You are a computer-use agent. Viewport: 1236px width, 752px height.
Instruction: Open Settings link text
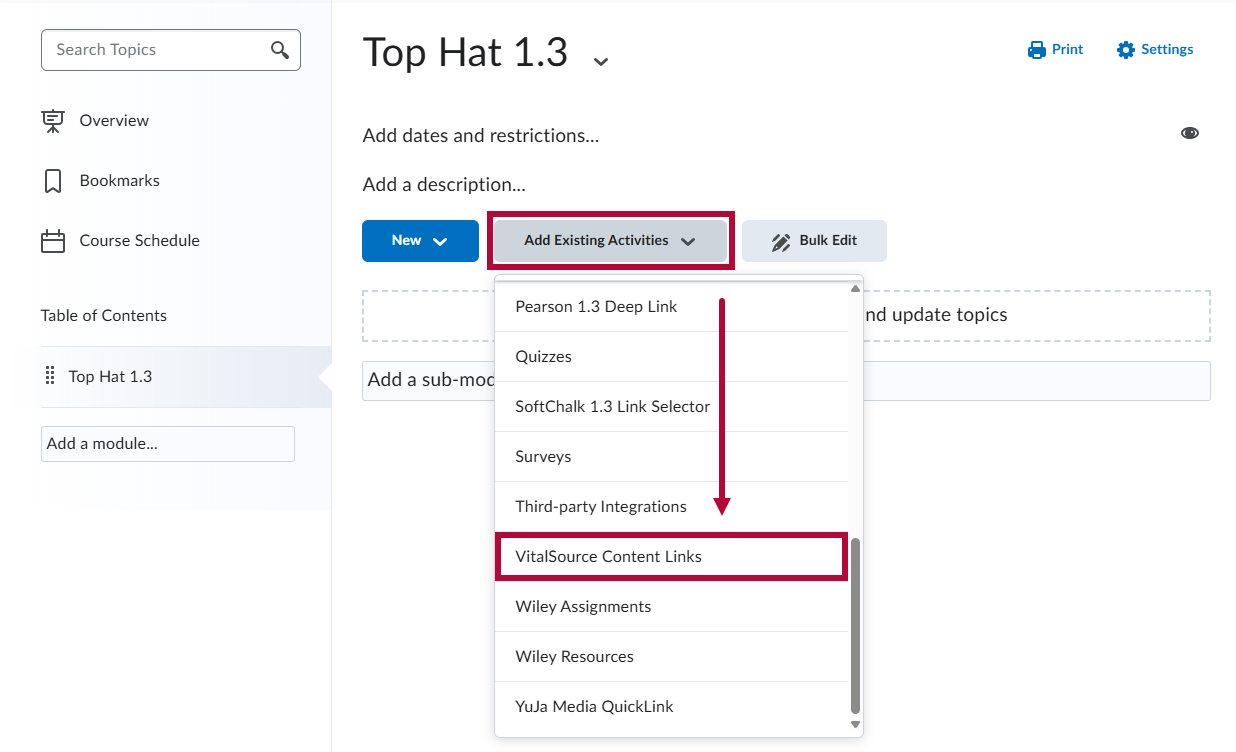pyautogui.click(x=1167, y=50)
